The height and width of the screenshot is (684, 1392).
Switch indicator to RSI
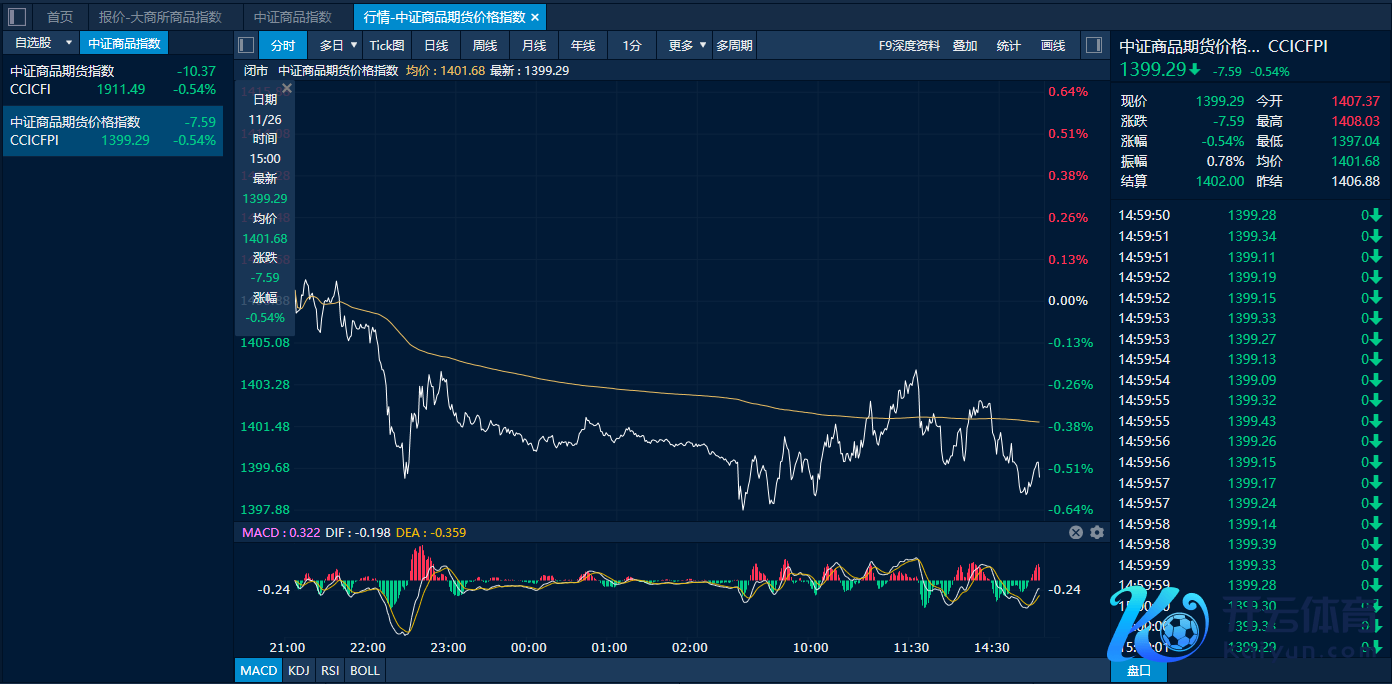coord(330,670)
